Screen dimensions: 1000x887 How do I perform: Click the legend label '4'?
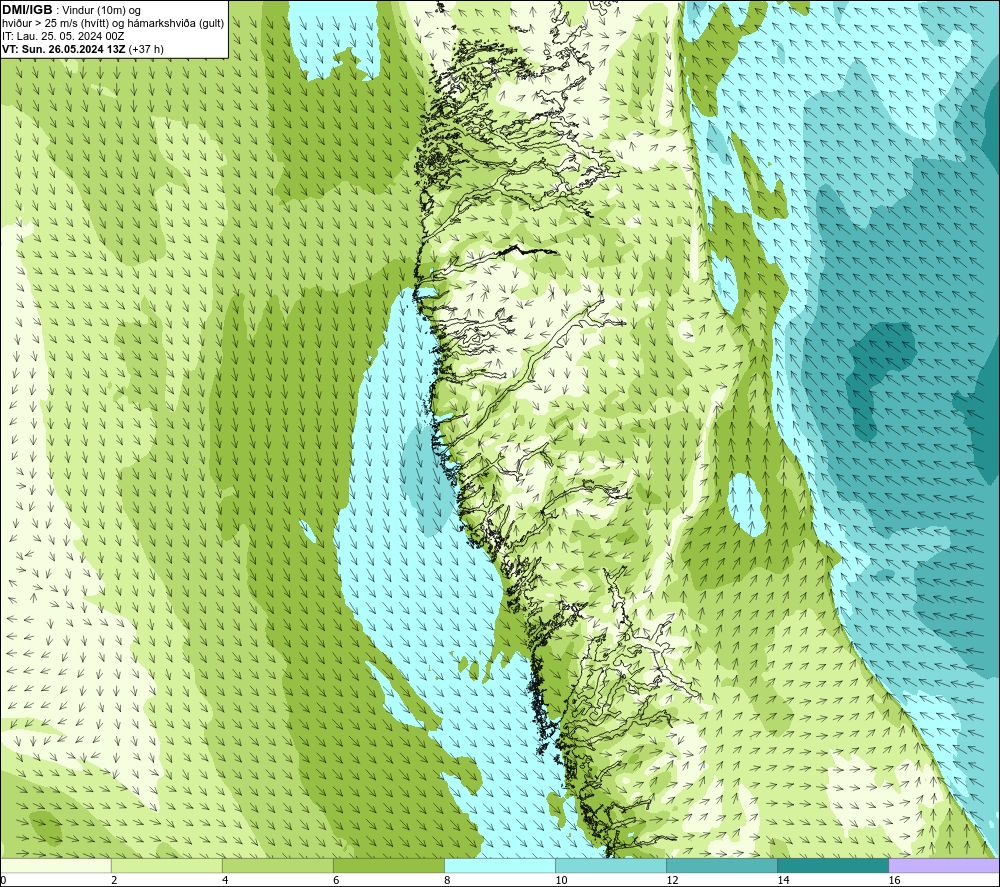pos(225,880)
